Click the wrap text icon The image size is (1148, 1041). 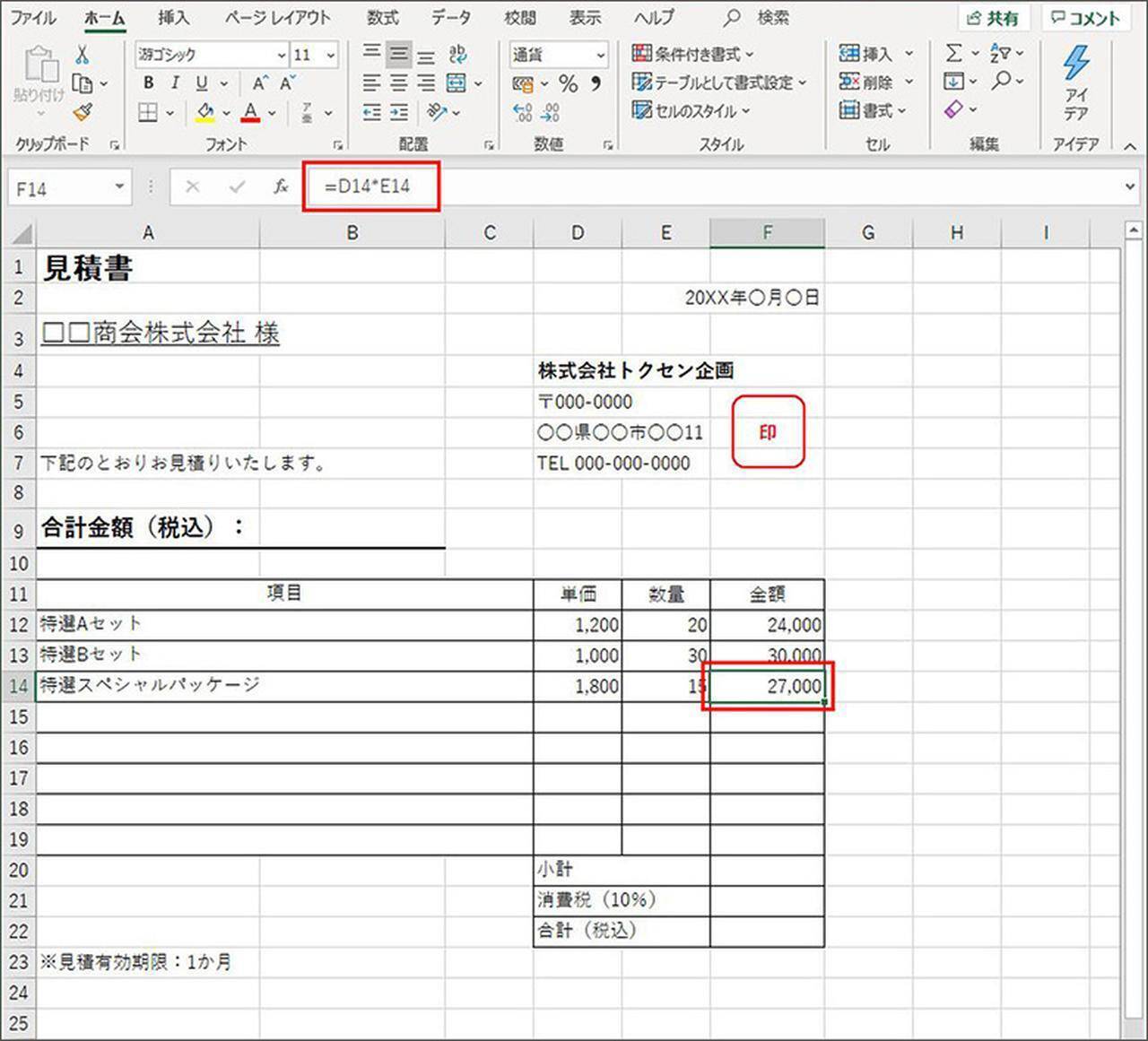458,55
